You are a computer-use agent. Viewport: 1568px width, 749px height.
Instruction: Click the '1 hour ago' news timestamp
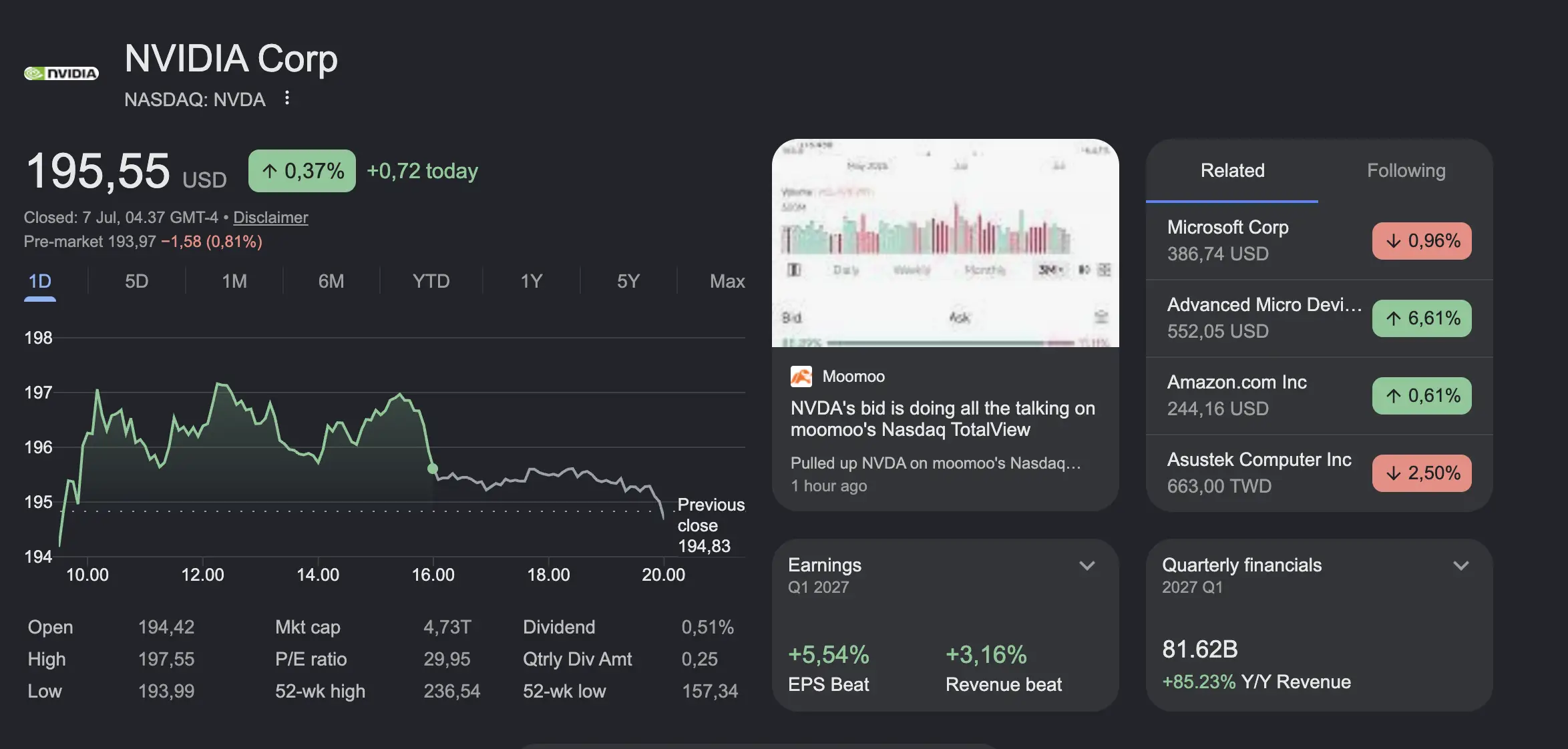click(829, 486)
